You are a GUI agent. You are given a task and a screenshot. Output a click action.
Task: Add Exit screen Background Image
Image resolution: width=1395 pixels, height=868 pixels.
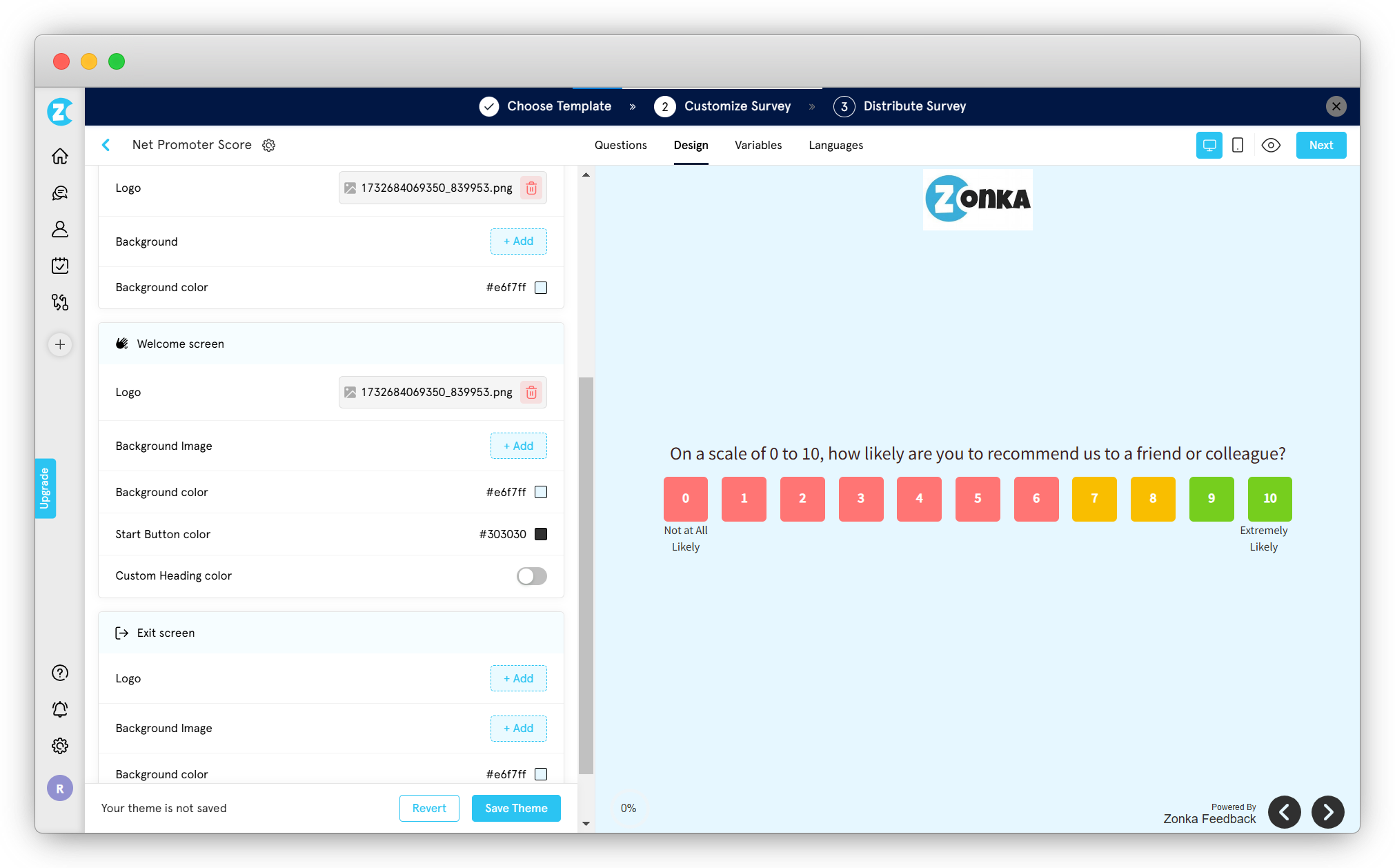pos(519,729)
